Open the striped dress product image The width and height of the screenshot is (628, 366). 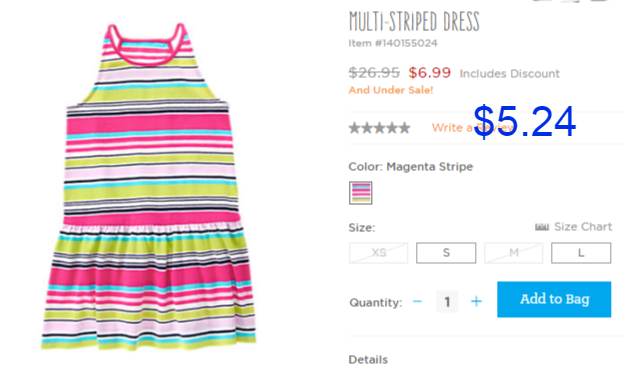coord(149,187)
